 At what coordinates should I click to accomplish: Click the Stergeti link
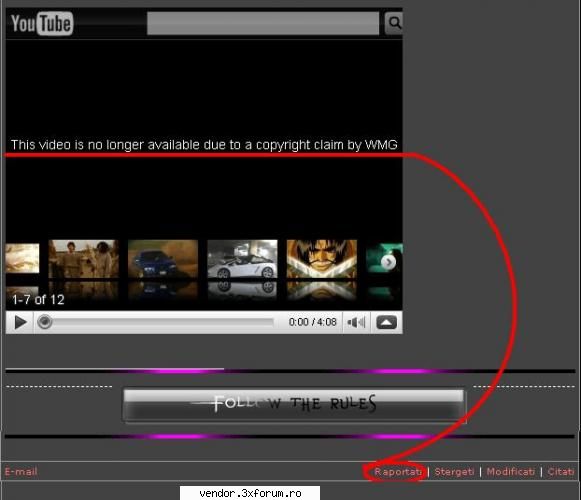454,472
